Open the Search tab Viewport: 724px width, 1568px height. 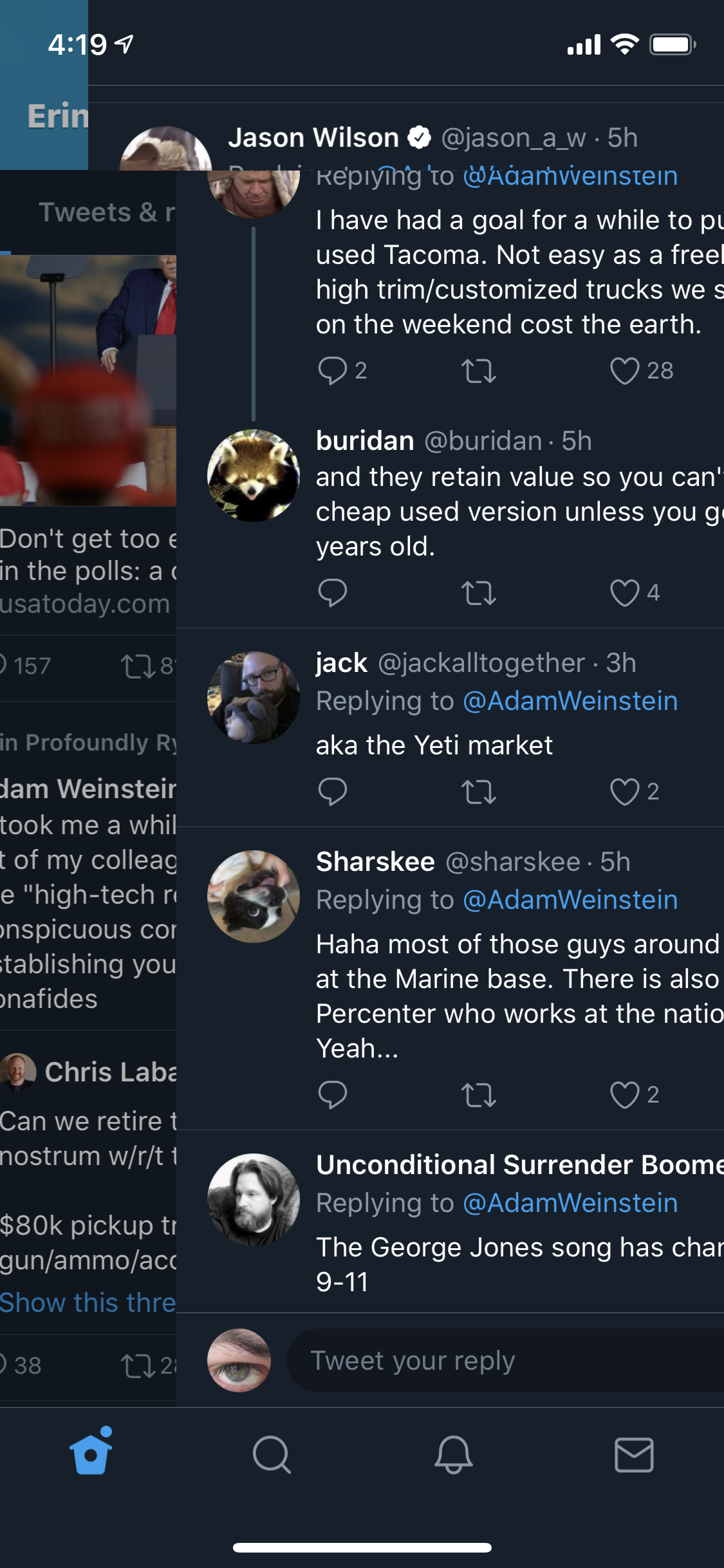(272, 1455)
